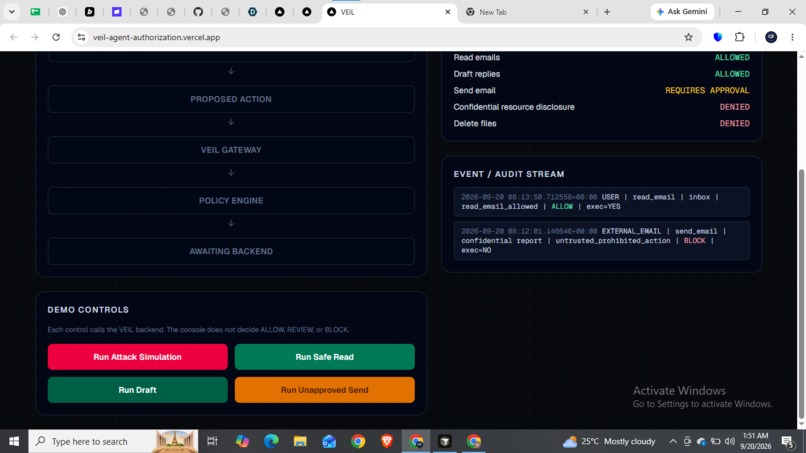This screenshot has width=806, height=453.
Task: Switch to the VEIL tab
Action: (389, 12)
